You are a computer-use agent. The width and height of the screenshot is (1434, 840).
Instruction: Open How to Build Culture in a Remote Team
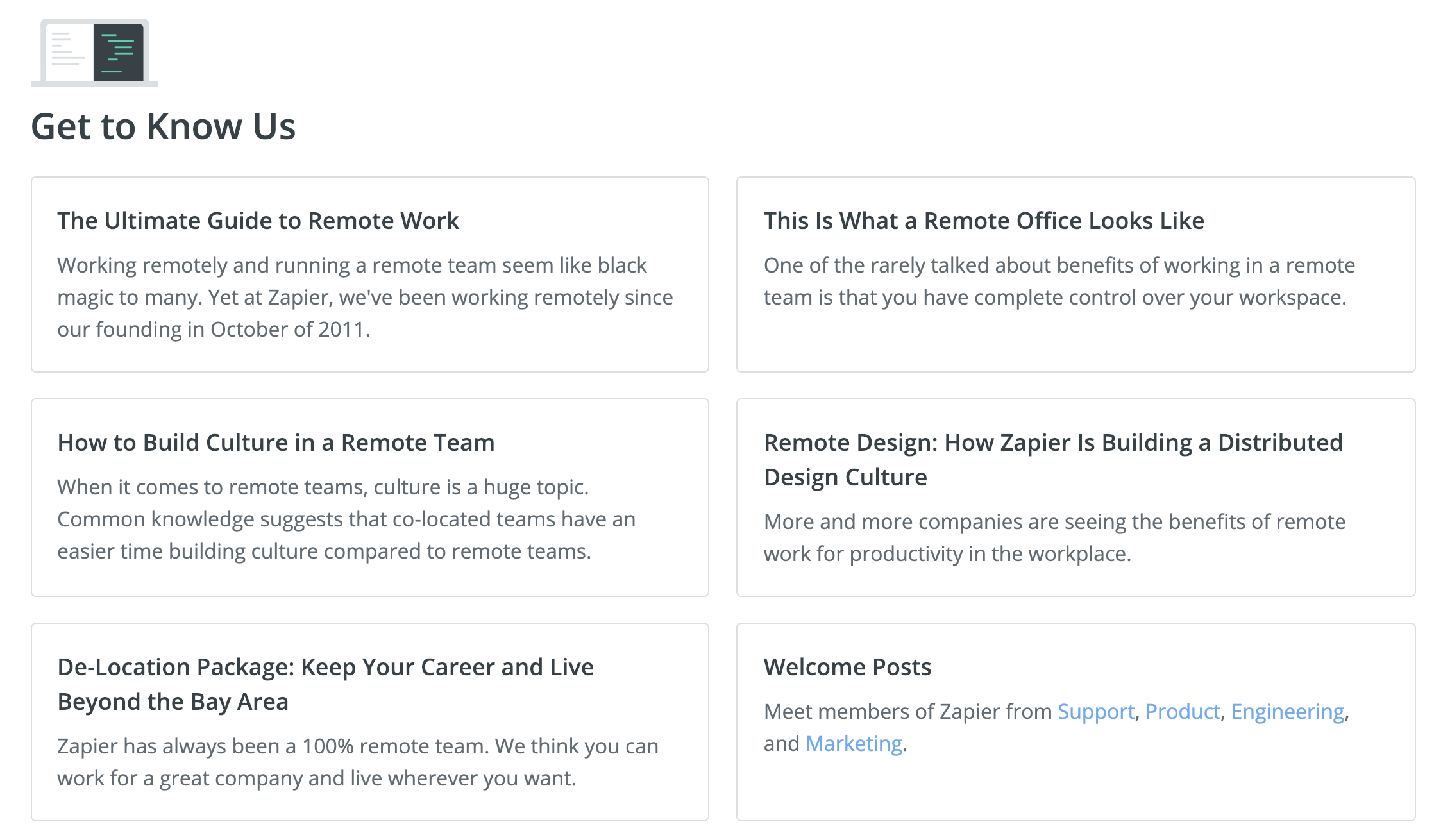tap(276, 442)
